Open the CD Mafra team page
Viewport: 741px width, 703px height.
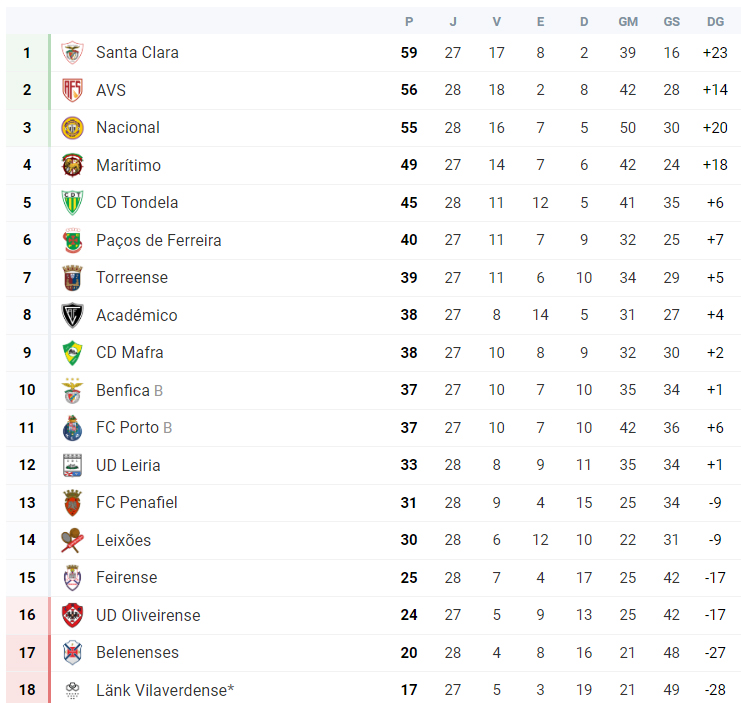coord(129,352)
